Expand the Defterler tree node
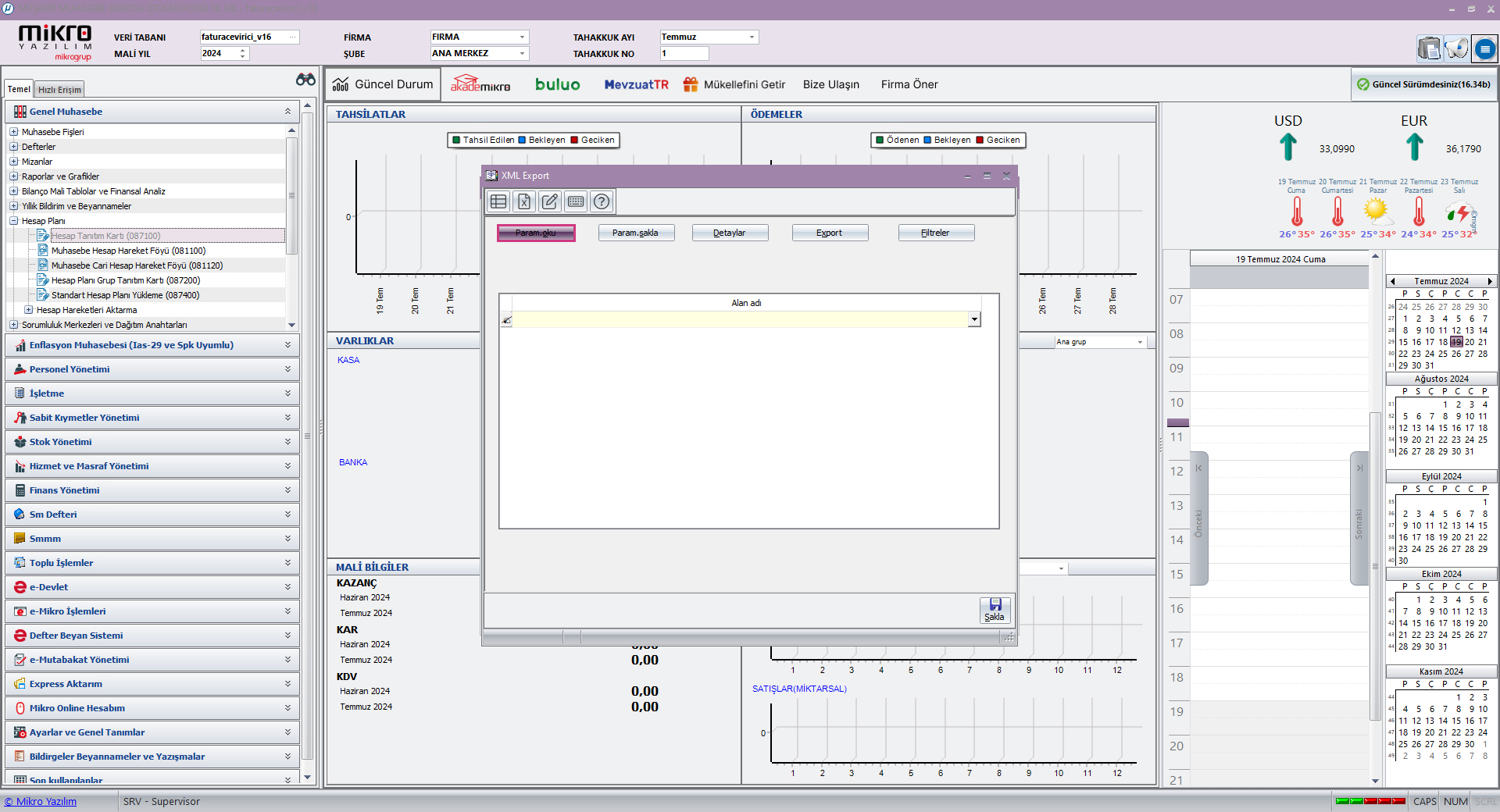The width and height of the screenshot is (1500, 812). 13,147
